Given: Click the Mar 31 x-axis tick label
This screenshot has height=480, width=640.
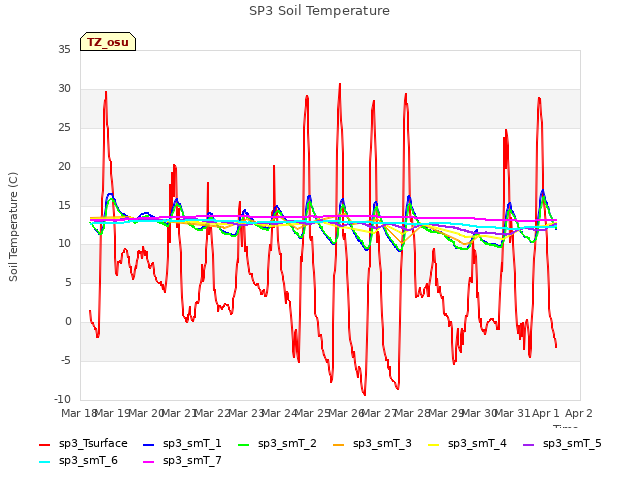Looking at the screenshot, I should tap(513, 413).
